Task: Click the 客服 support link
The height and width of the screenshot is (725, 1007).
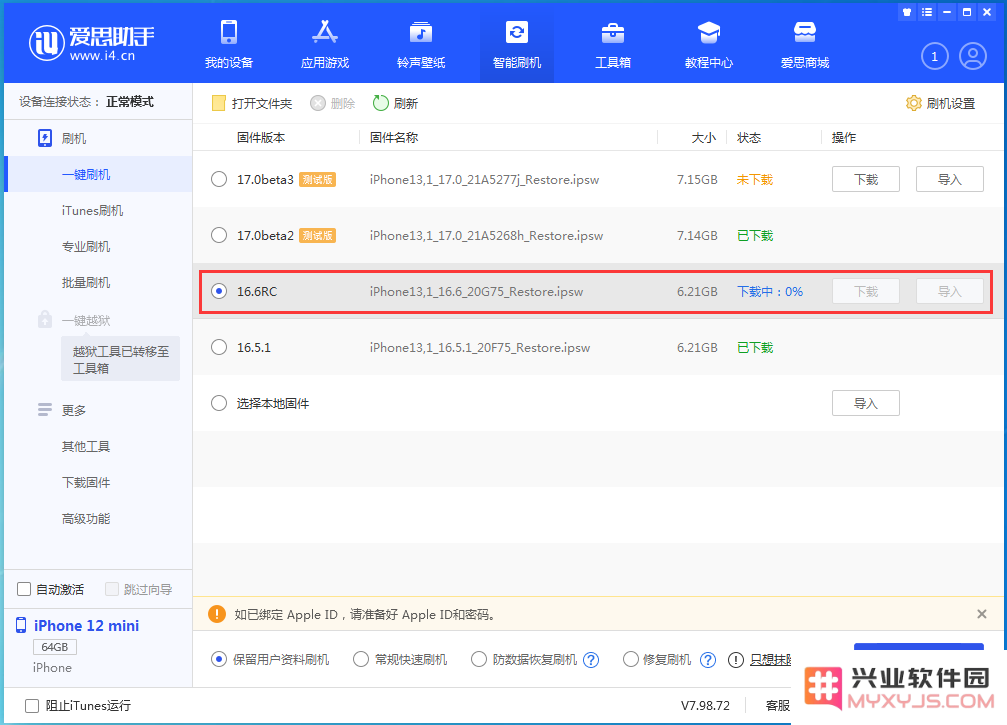Action: 778,706
